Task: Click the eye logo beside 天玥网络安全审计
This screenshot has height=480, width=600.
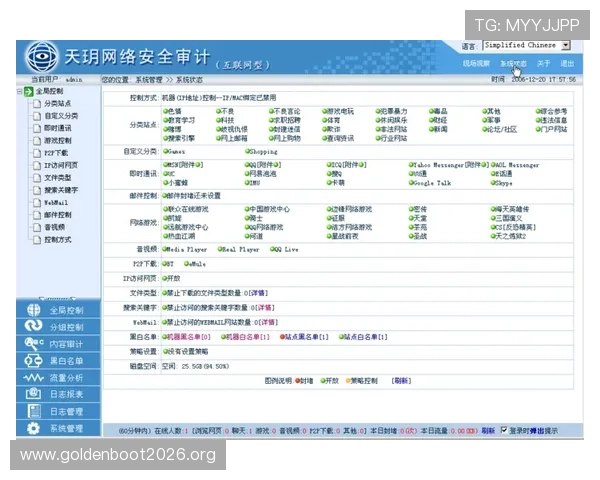Action: pos(42,57)
